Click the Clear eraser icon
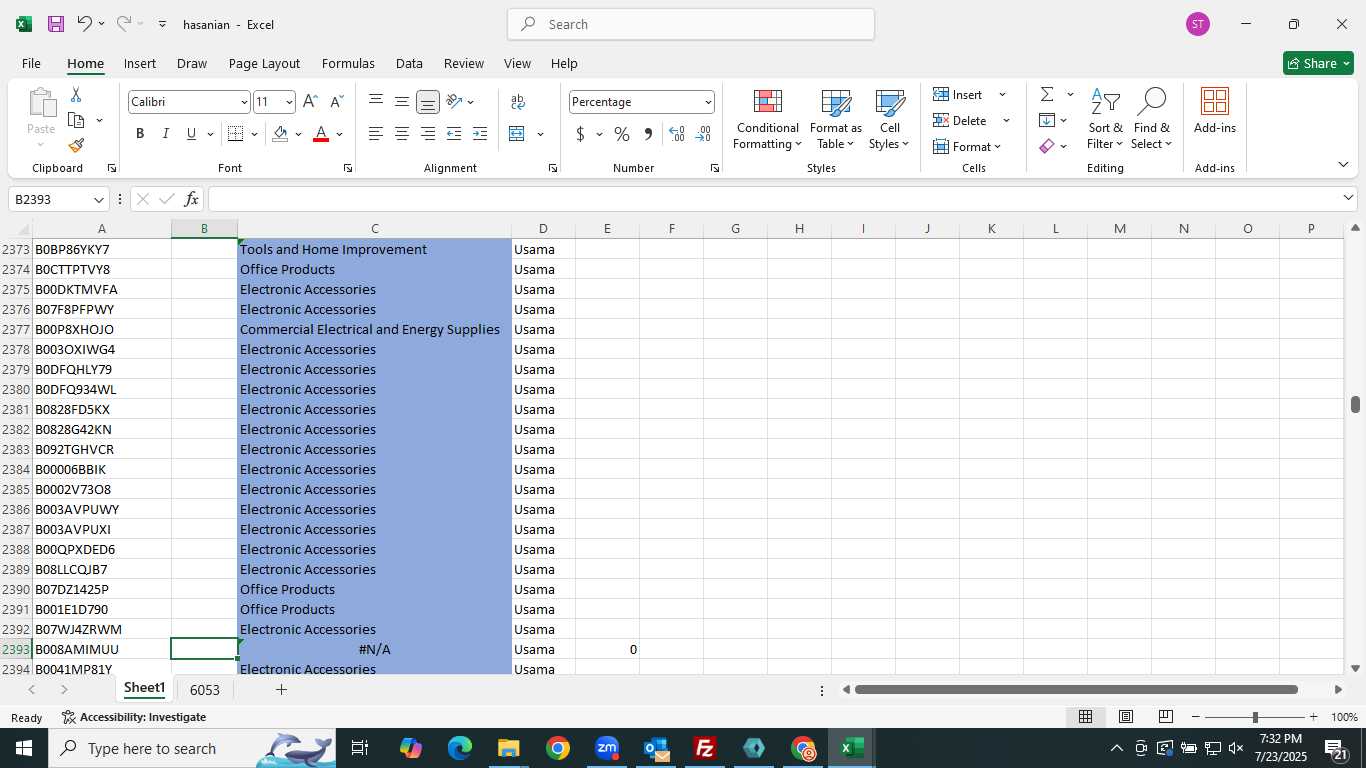 click(x=1047, y=146)
